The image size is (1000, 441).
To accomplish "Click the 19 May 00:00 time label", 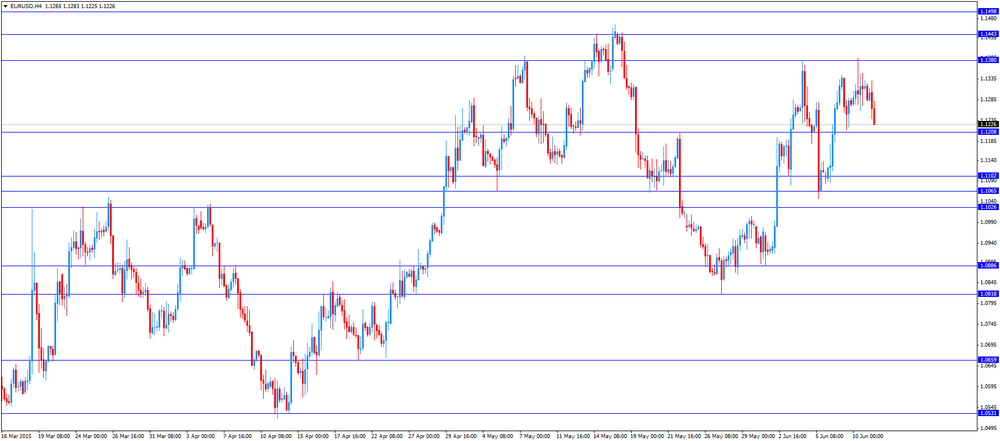I will [647, 436].
